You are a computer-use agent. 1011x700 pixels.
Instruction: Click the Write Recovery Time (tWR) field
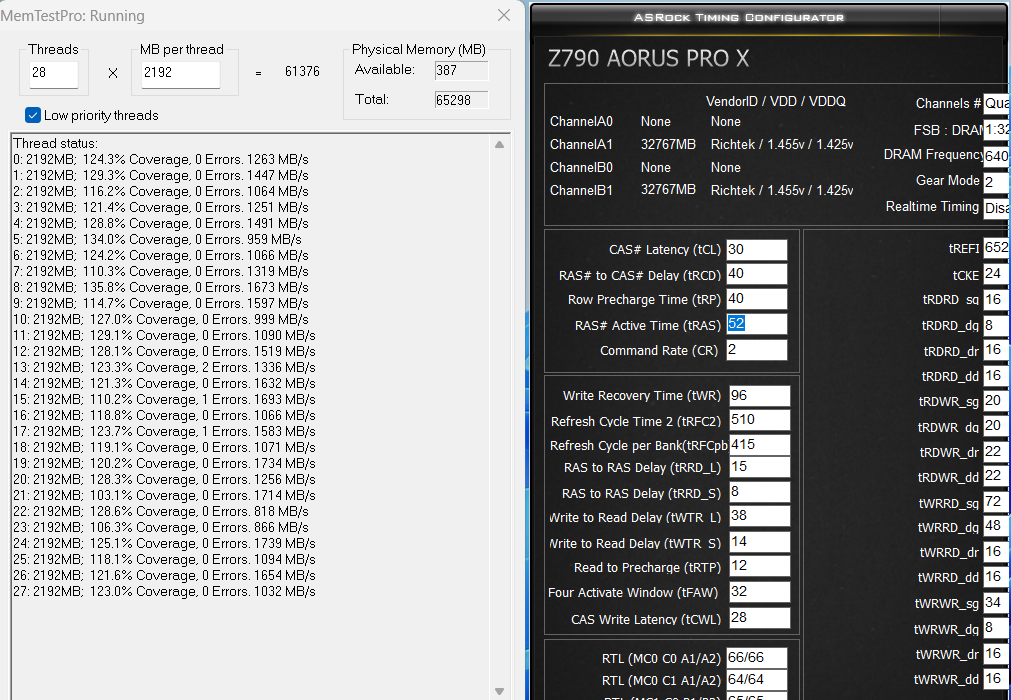point(760,396)
